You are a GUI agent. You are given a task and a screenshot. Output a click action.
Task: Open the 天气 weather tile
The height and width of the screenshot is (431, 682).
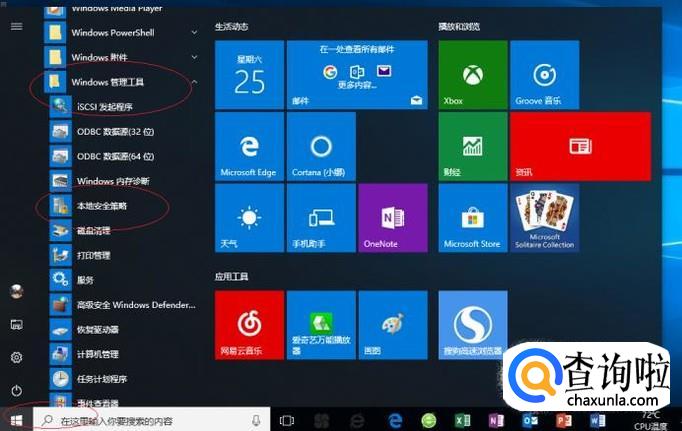click(249, 218)
